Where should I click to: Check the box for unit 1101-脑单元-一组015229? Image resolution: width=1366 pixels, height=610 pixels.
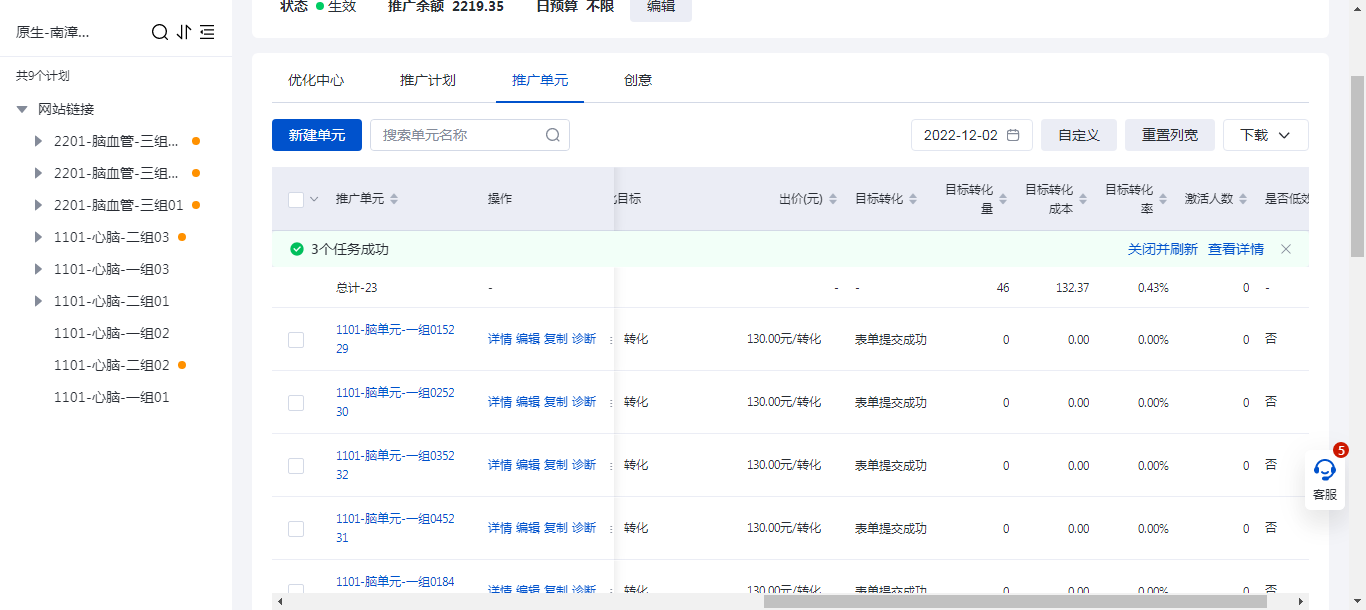pos(296,340)
